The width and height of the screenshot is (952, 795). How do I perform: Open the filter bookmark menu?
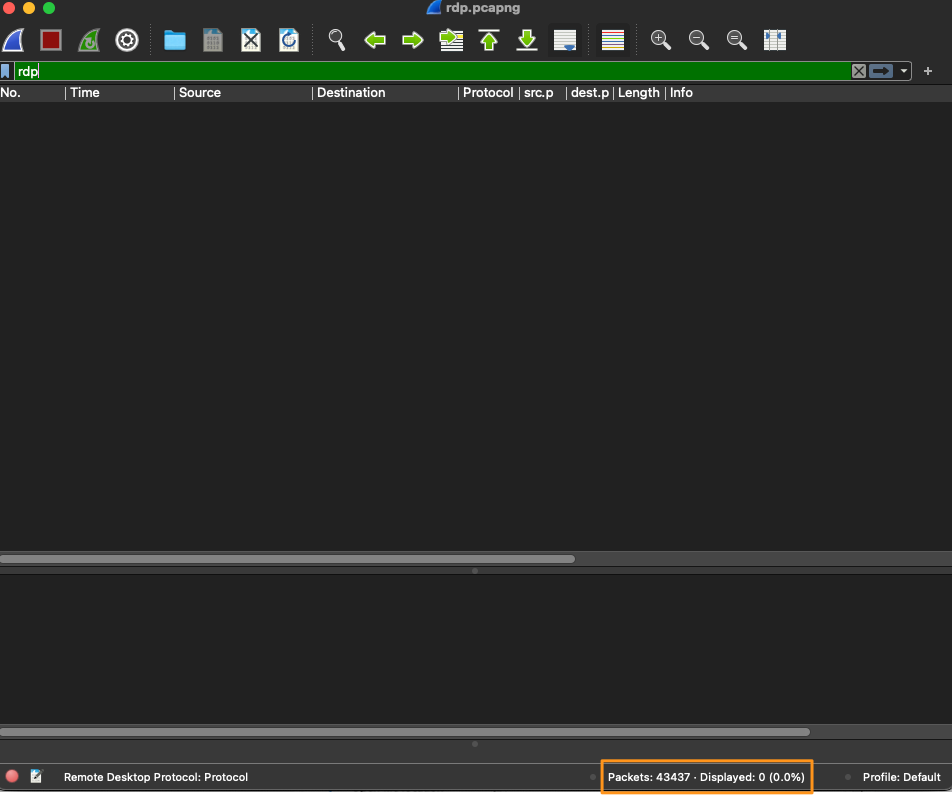(6, 71)
